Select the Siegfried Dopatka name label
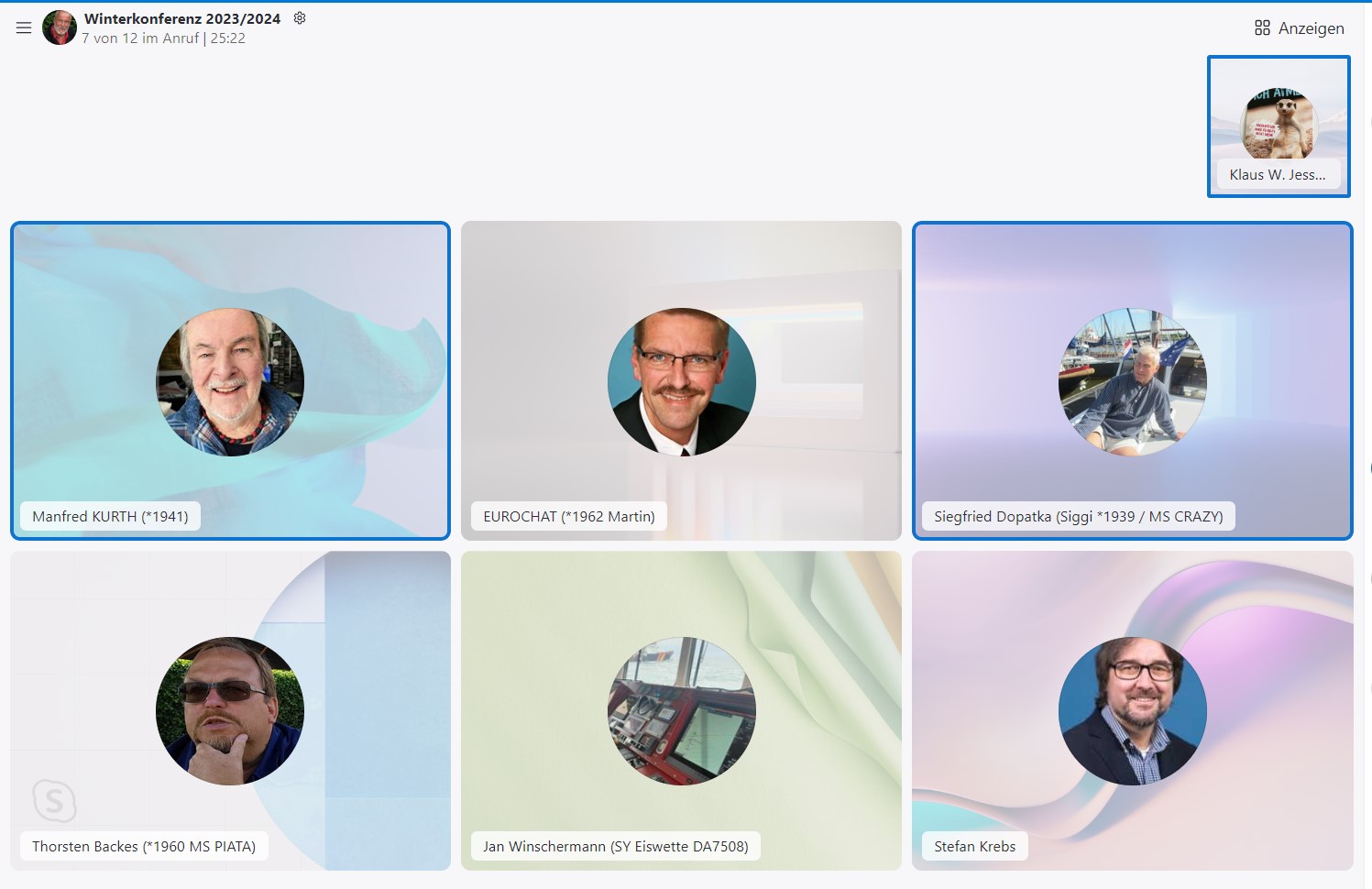This screenshot has width=1372, height=889. 1078,517
